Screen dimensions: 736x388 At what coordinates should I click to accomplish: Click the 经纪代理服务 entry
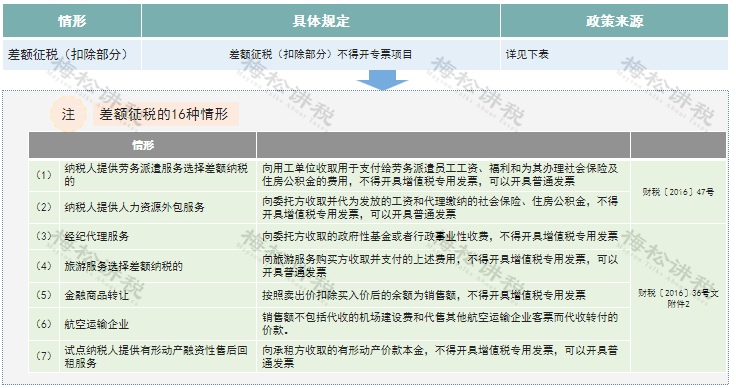click(97, 236)
